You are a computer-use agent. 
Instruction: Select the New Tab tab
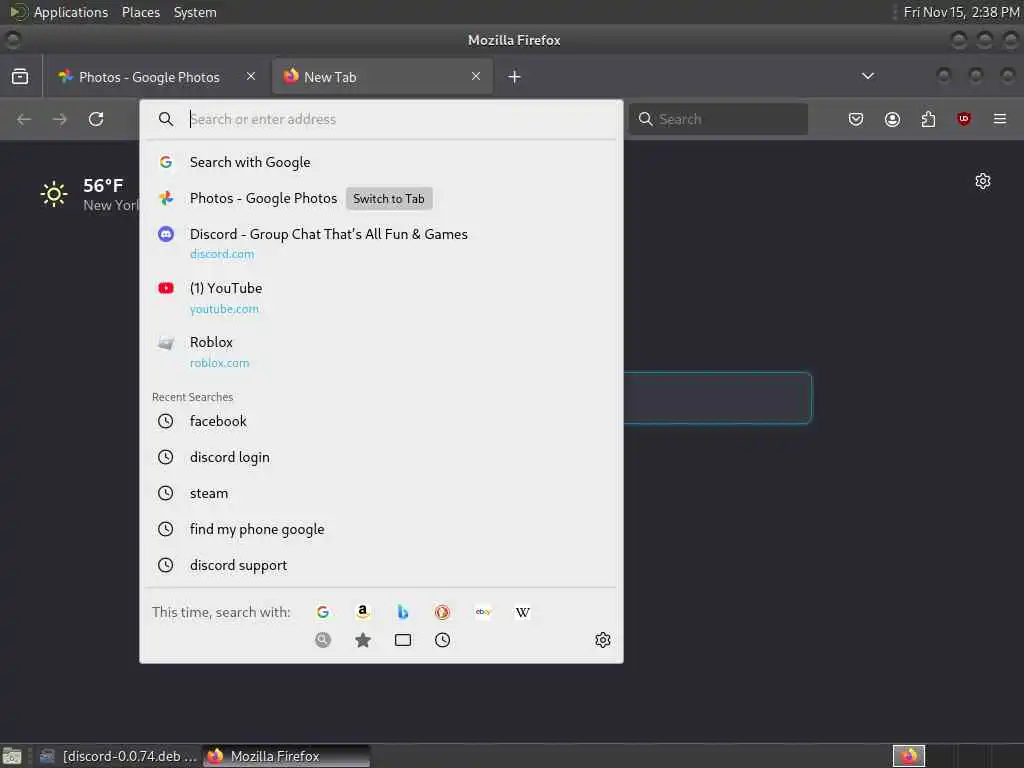[382, 77]
